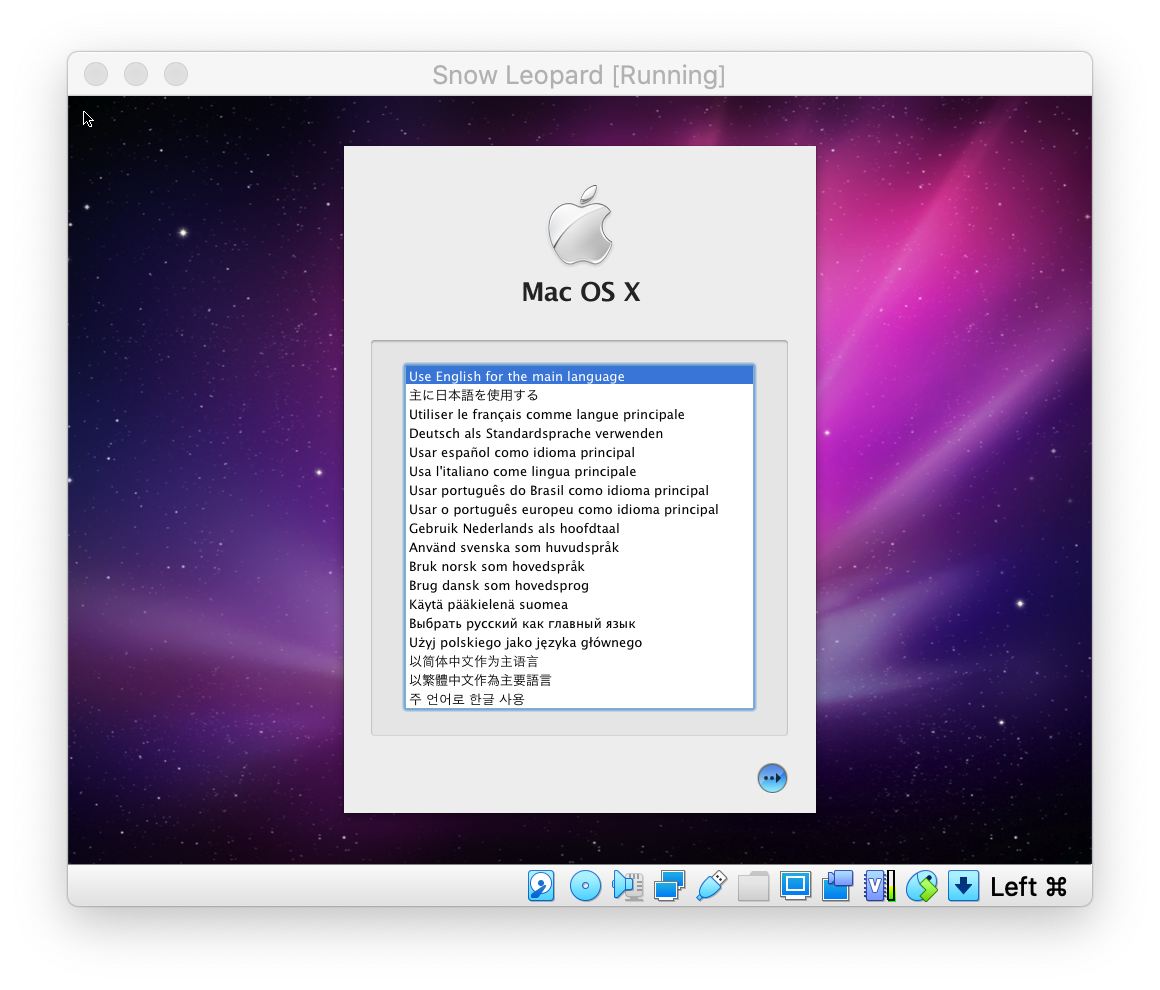This screenshot has width=1160, height=990.
Task: Select Traditional Chinese 以繁體中文作為主要語言
Action: (x=579, y=680)
